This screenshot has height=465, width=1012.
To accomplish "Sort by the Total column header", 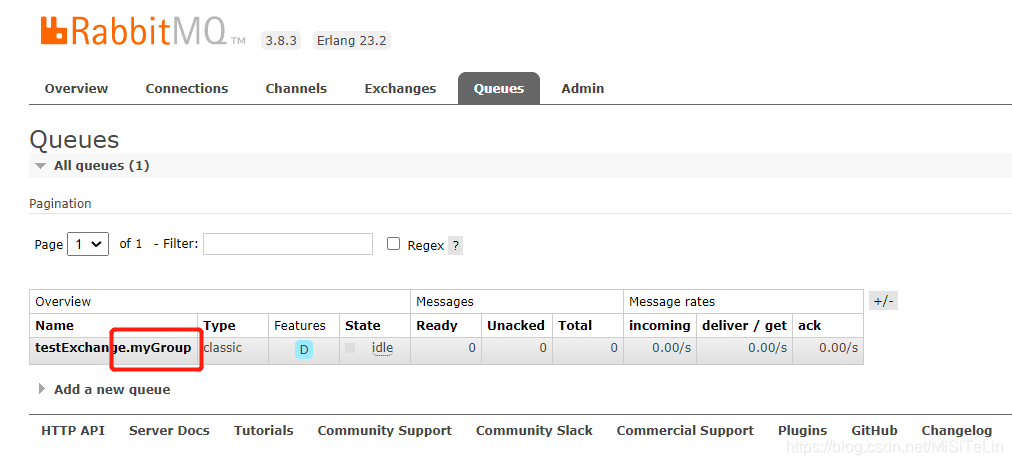I will click(x=575, y=326).
